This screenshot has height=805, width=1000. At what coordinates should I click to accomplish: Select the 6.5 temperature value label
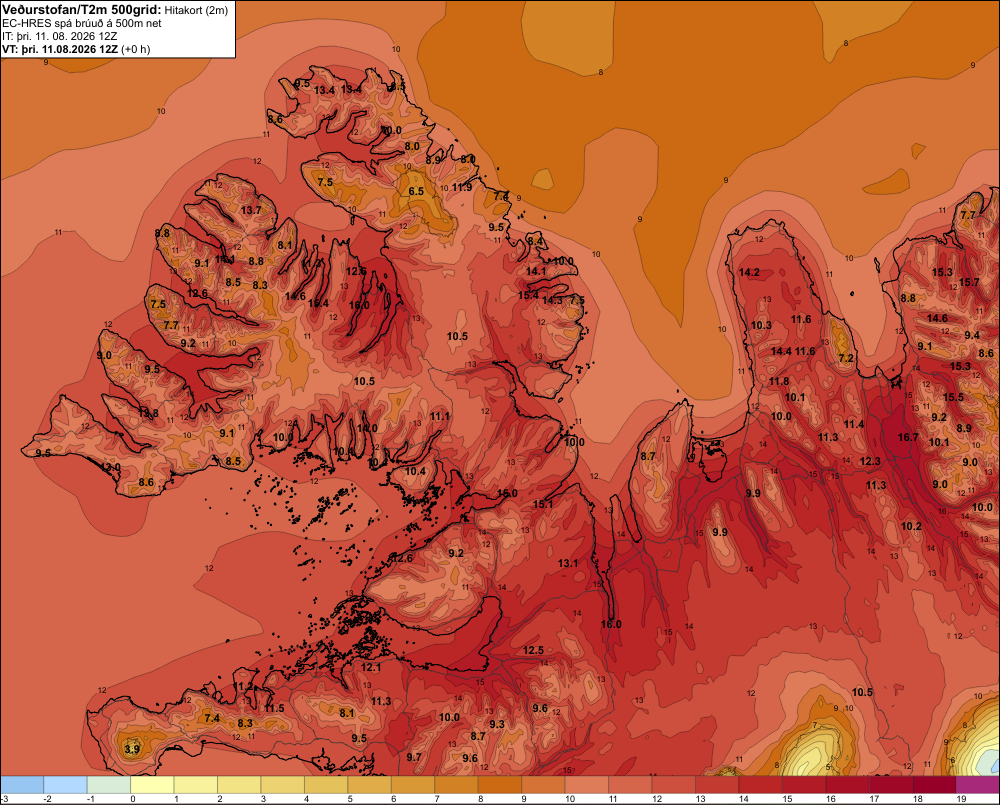point(416,191)
